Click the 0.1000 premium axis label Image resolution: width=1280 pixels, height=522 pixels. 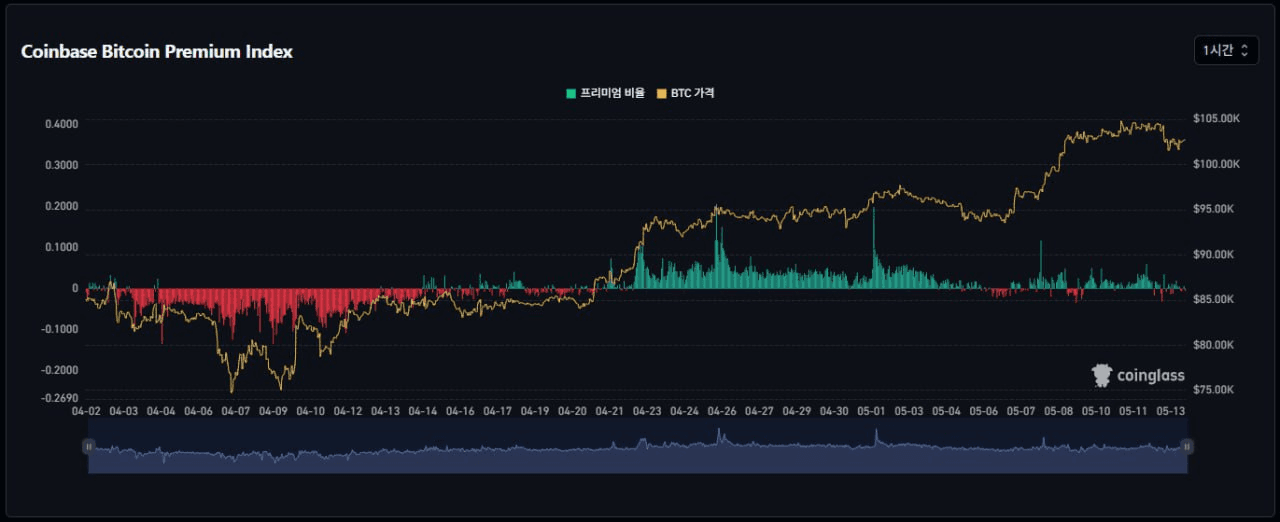(61, 247)
